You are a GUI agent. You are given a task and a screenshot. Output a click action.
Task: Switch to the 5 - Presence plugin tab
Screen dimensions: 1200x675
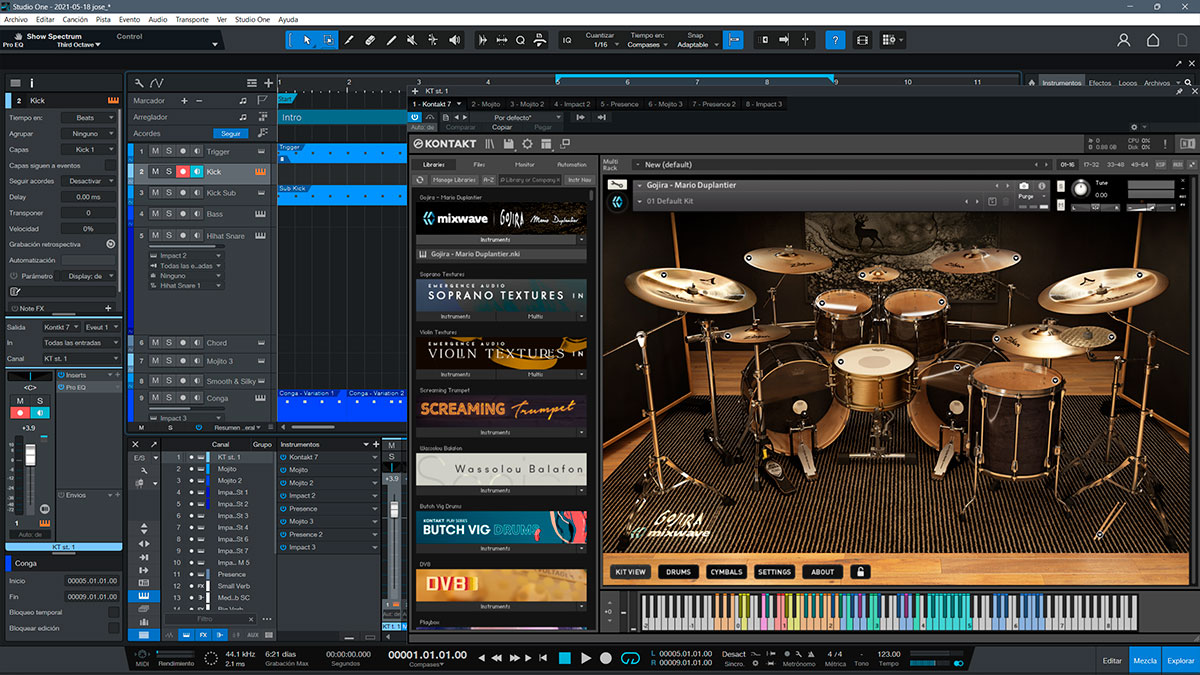tap(618, 103)
